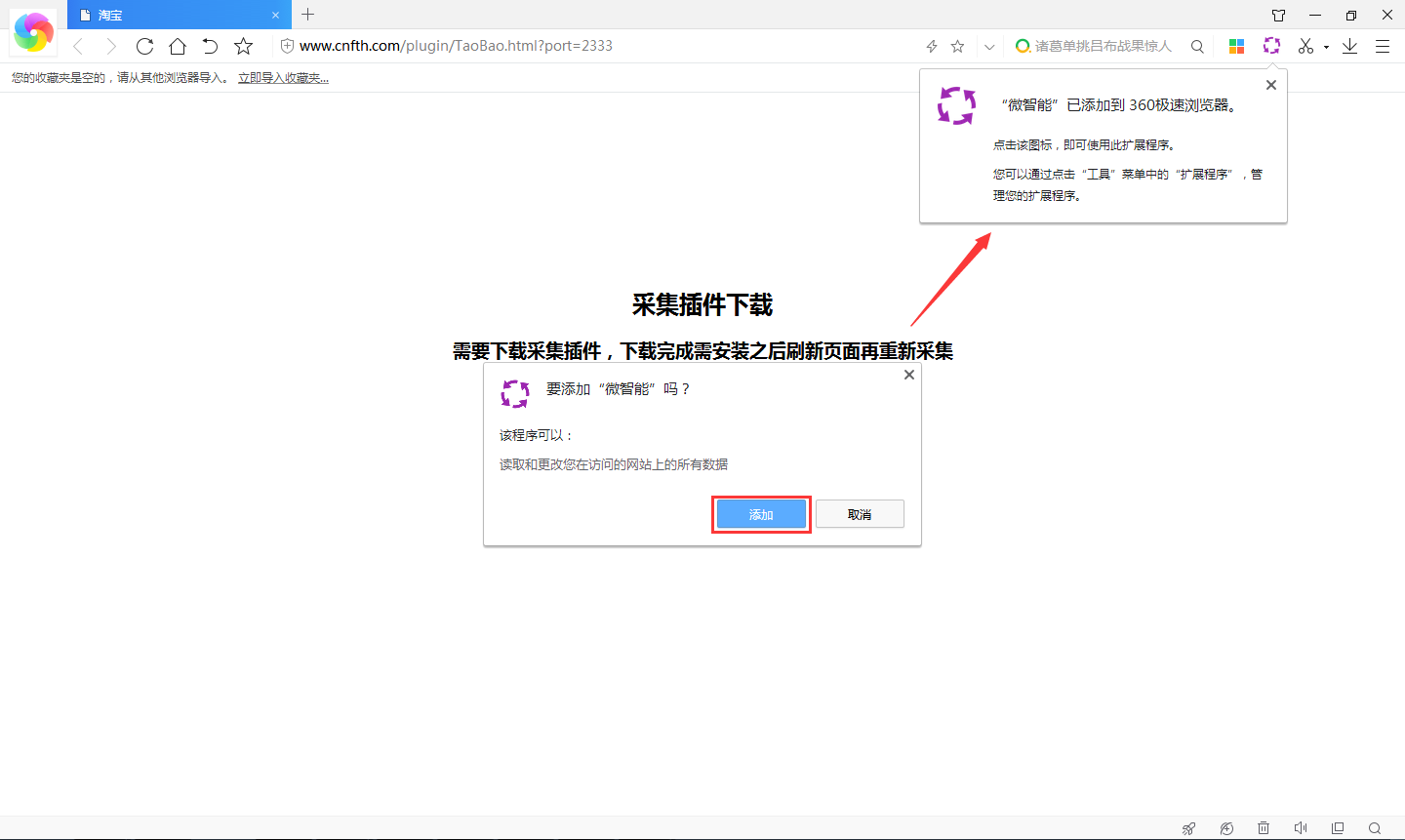Click the status bar trash icon
Image resolution: width=1405 pixels, height=840 pixels.
[1264, 828]
